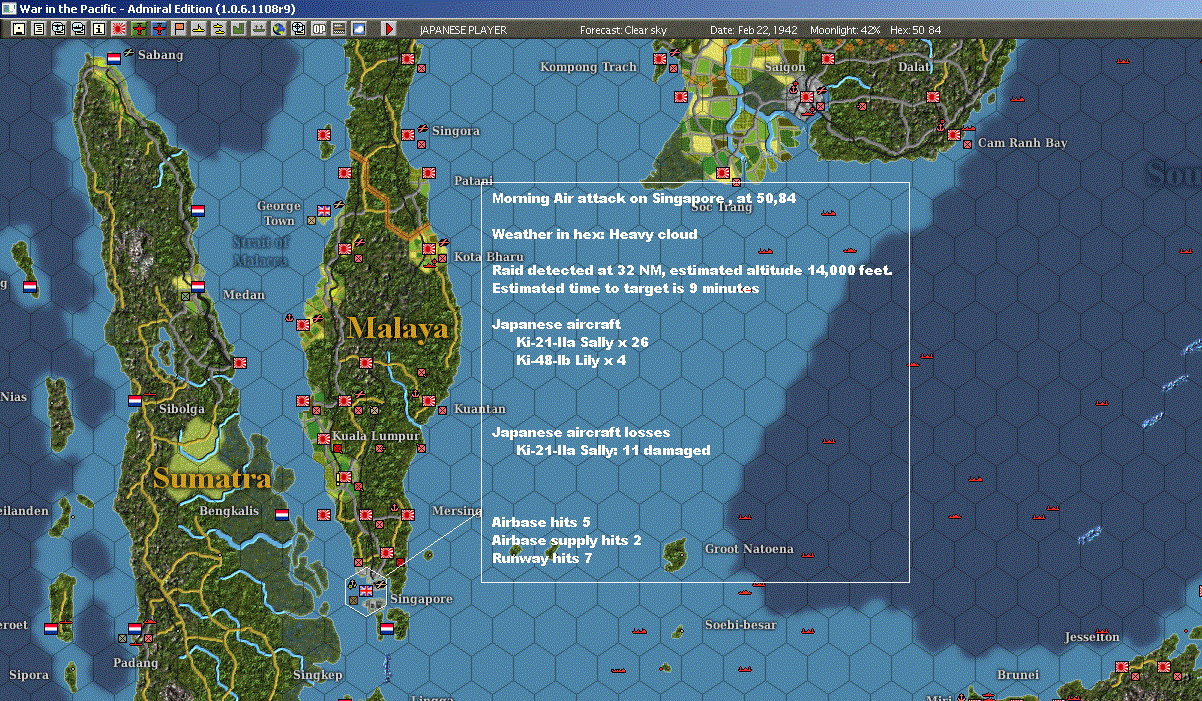The image size is (1202, 701).
Task: Select the Dutch flag base at Medan
Action: tap(198, 287)
